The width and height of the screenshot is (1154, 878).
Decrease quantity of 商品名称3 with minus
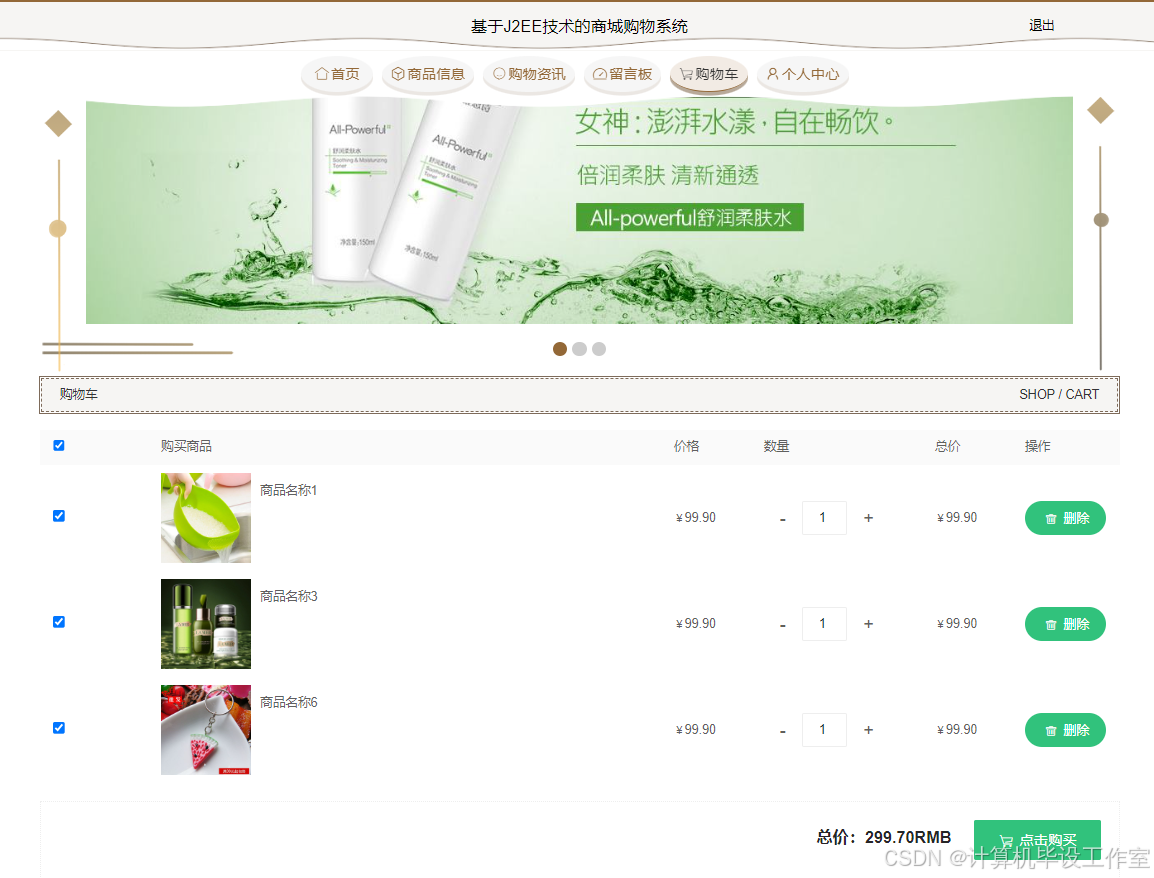coord(782,625)
